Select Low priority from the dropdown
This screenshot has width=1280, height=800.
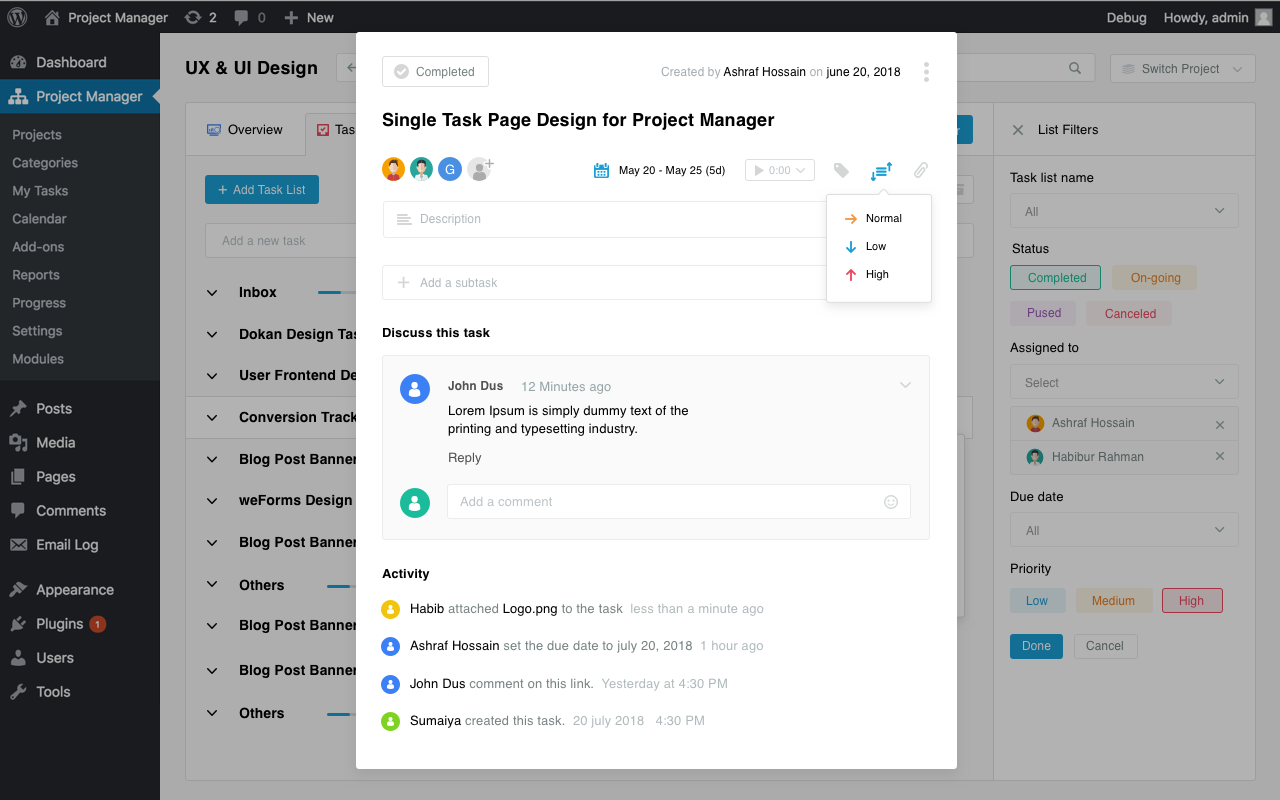click(876, 246)
